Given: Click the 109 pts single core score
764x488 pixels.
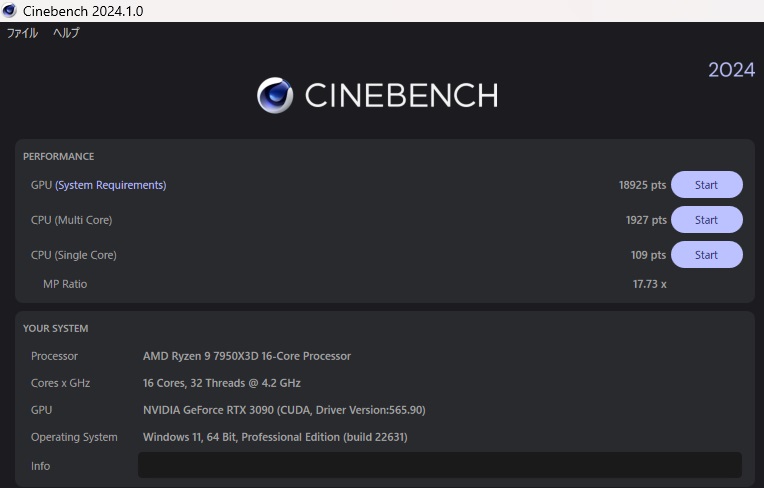Looking at the screenshot, I should click(x=648, y=255).
